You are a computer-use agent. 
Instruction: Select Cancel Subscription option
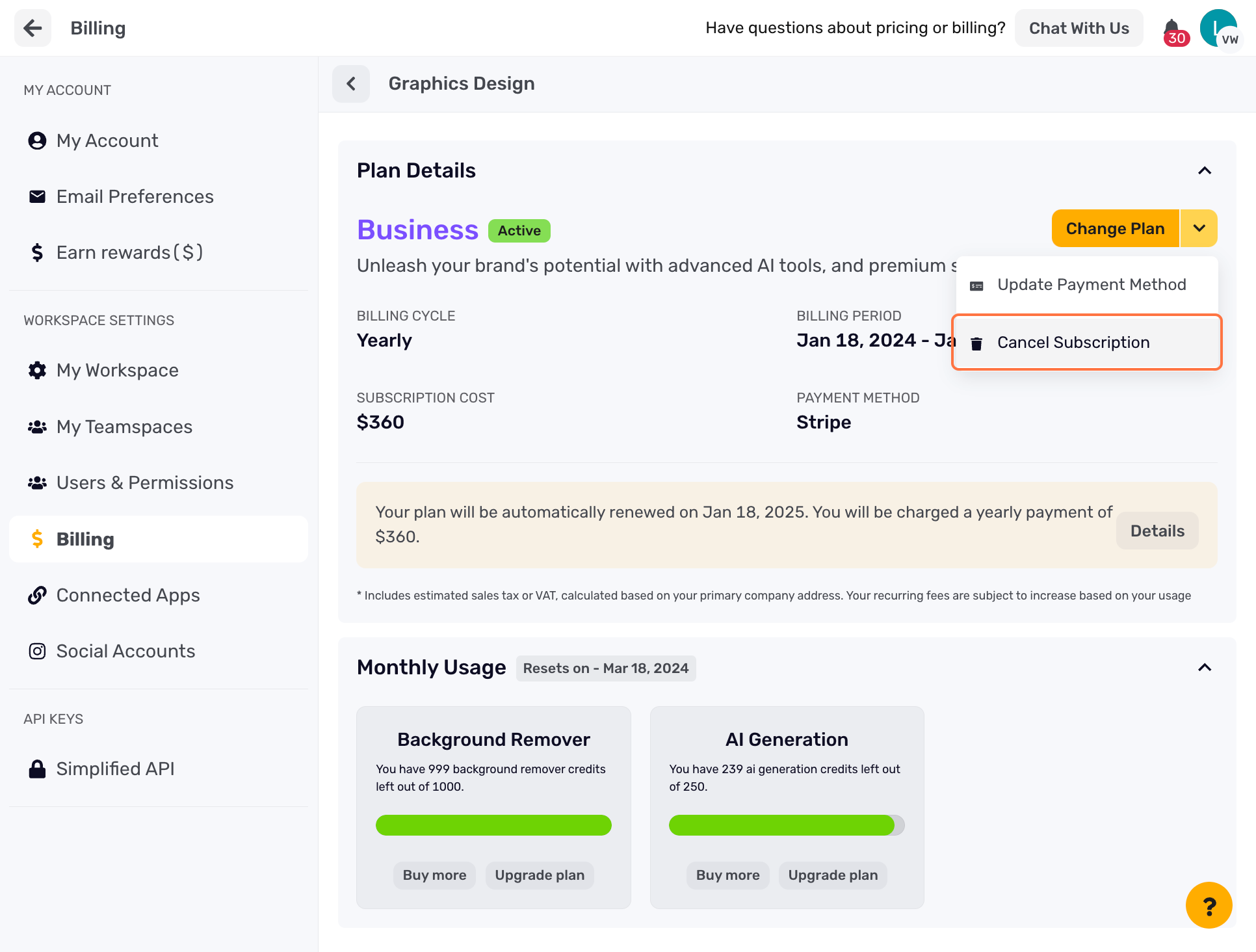click(x=1087, y=342)
